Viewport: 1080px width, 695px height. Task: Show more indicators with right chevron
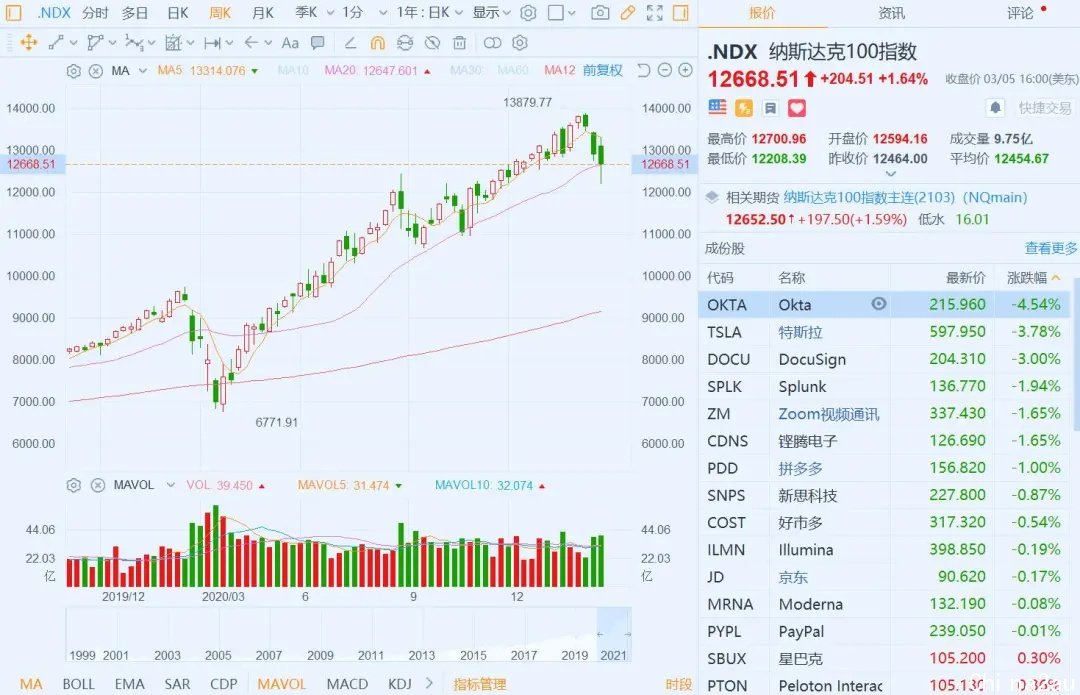[x=430, y=683]
